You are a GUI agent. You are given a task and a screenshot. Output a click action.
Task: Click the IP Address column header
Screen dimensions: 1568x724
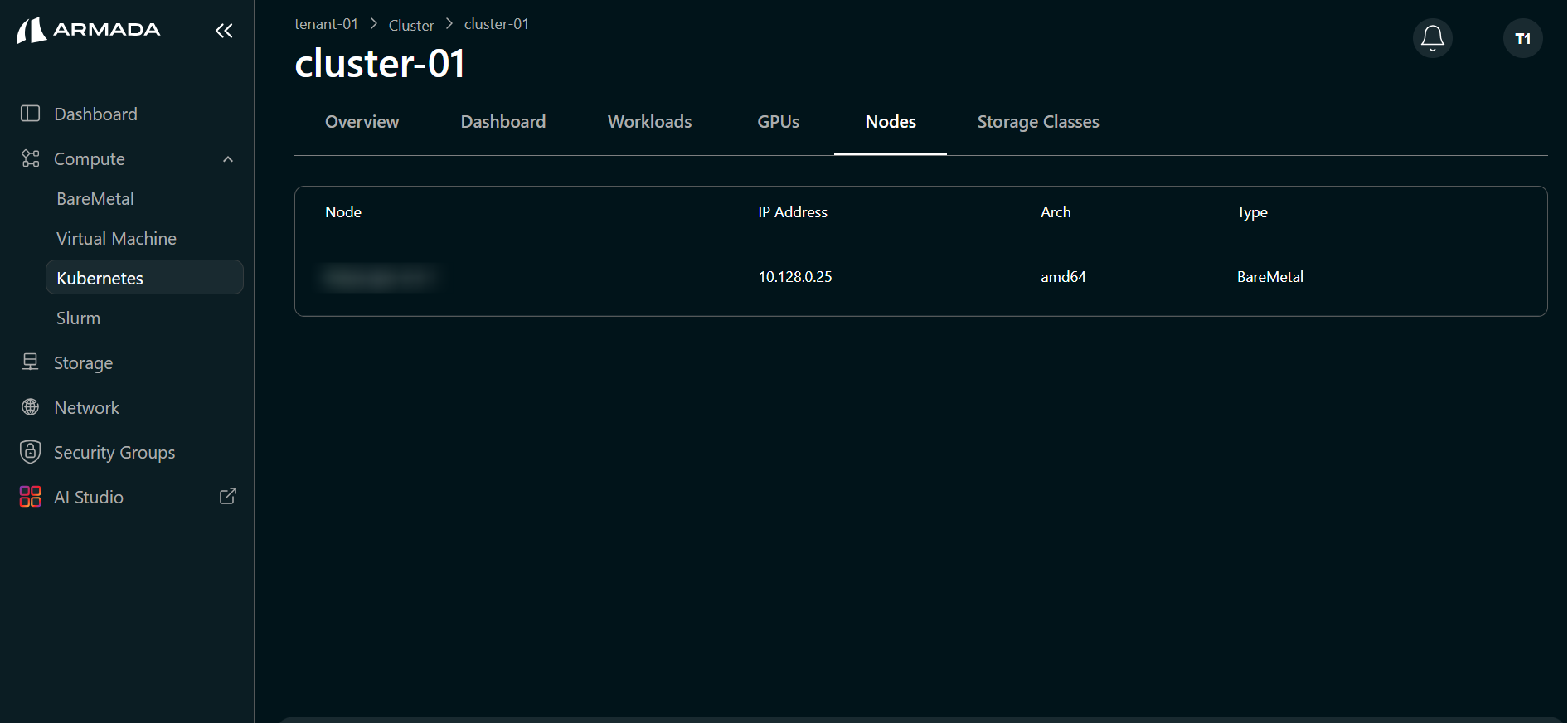(793, 212)
